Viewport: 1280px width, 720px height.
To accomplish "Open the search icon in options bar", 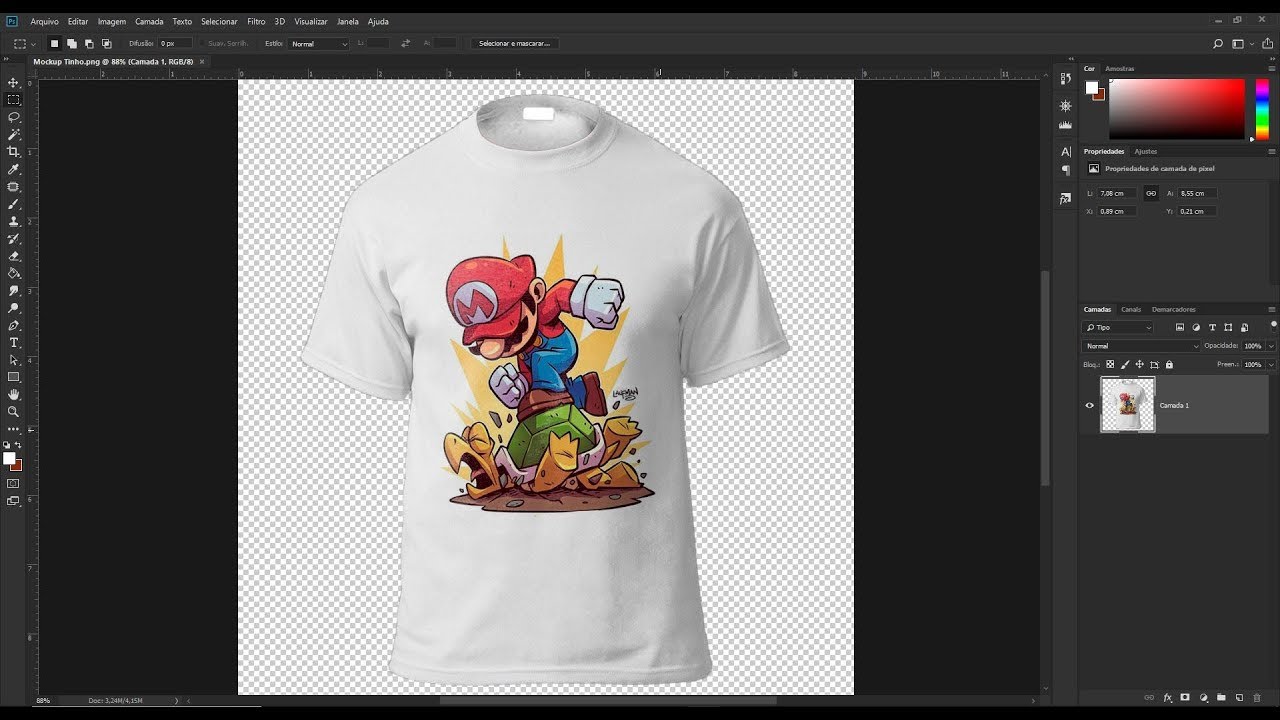I will pyautogui.click(x=1218, y=44).
